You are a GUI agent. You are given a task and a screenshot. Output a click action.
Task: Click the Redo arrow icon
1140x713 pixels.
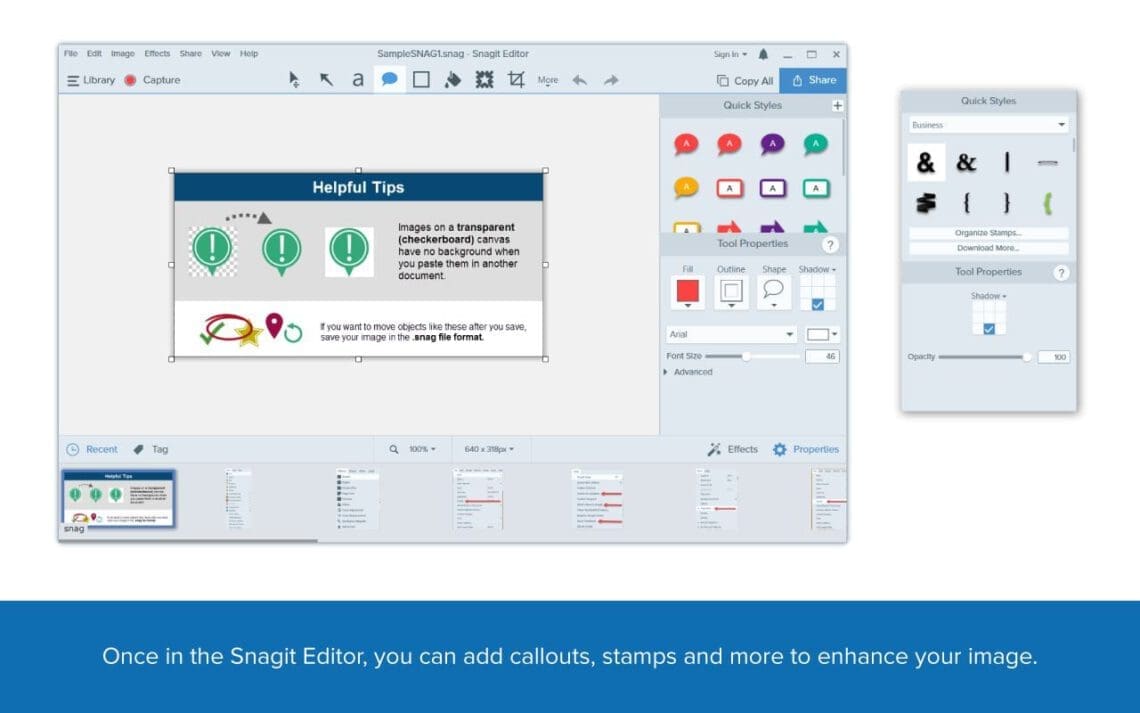[611, 80]
